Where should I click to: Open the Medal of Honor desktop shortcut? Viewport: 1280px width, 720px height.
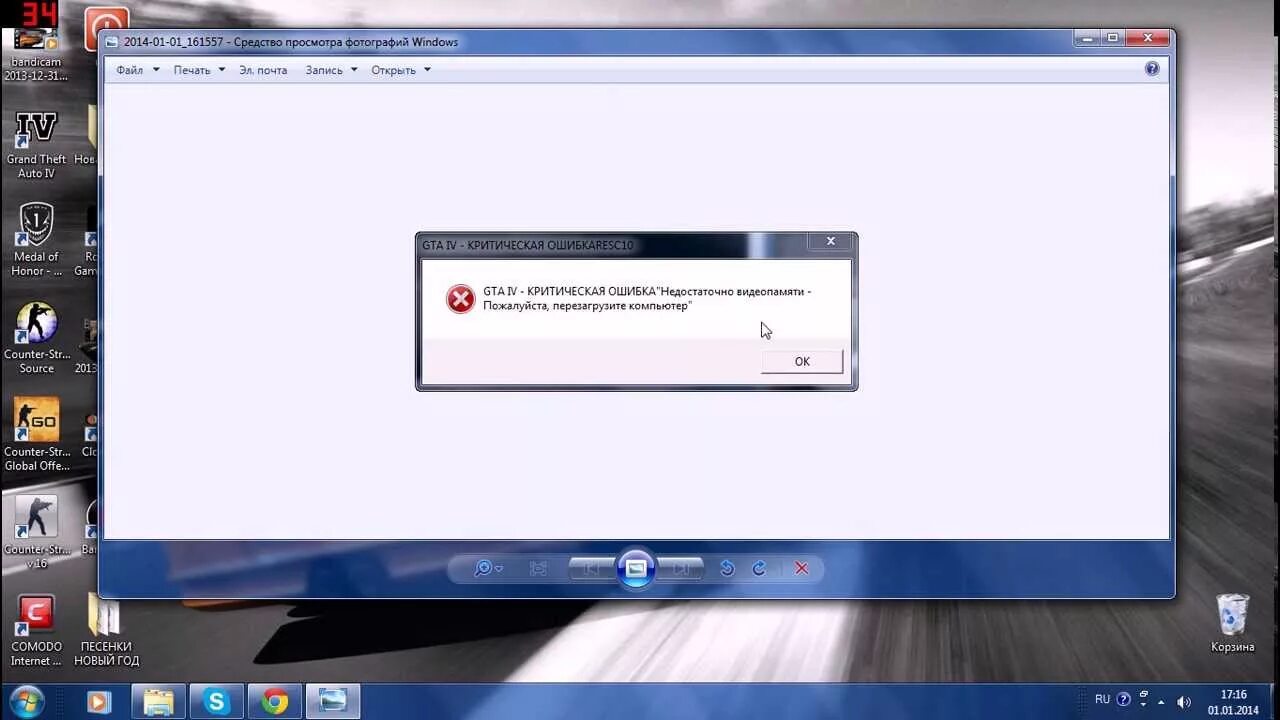[x=36, y=240]
